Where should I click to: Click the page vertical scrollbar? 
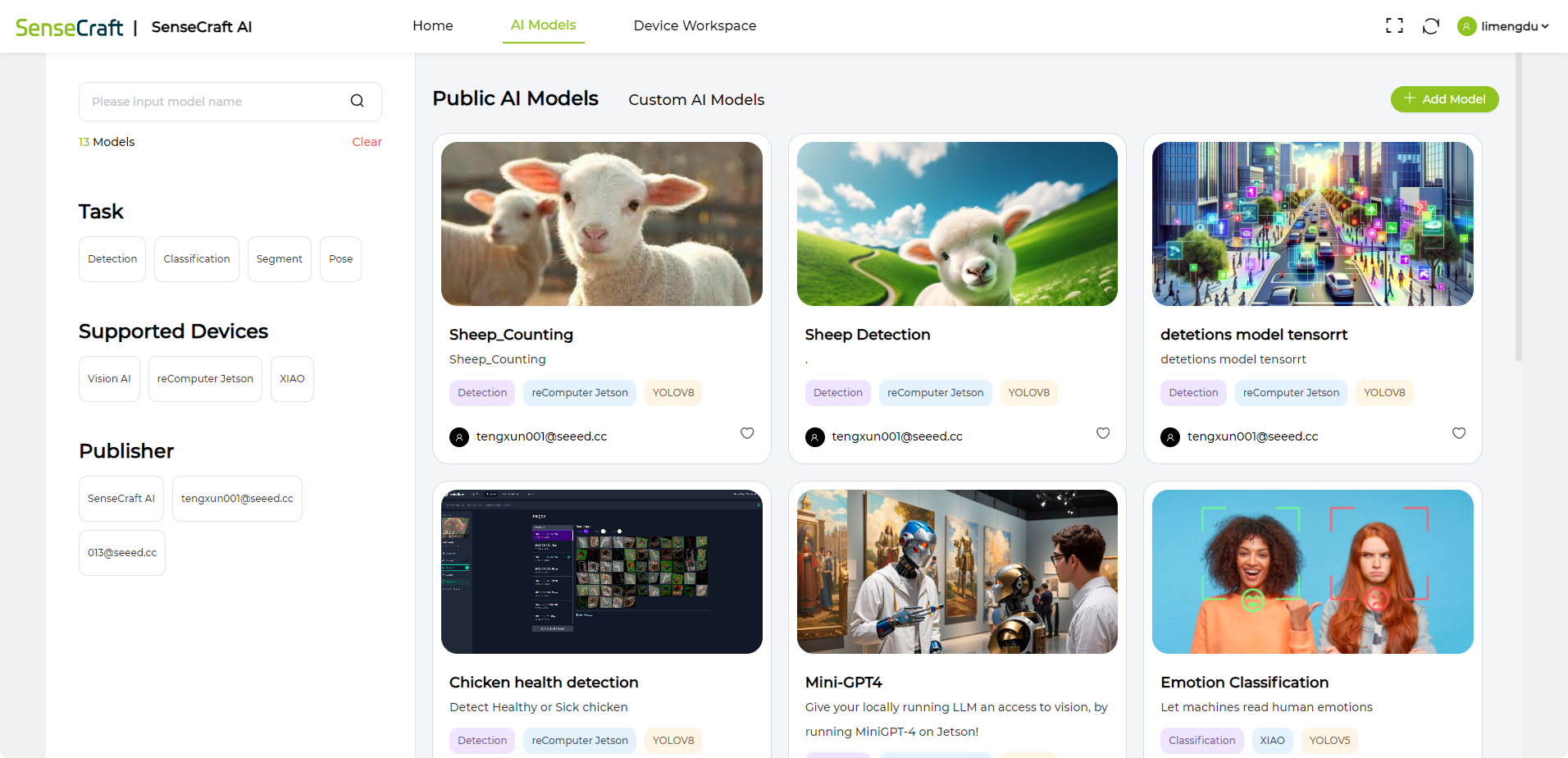[1519, 207]
